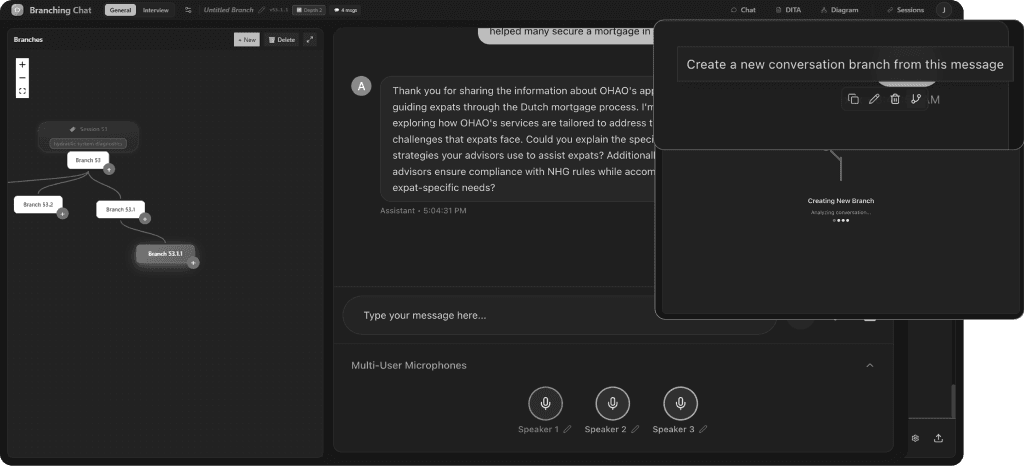Image resolution: width=1024 pixels, height=466 pixels.
Task: Select the Branch 53.1 node
Action: tap(120, 210)
